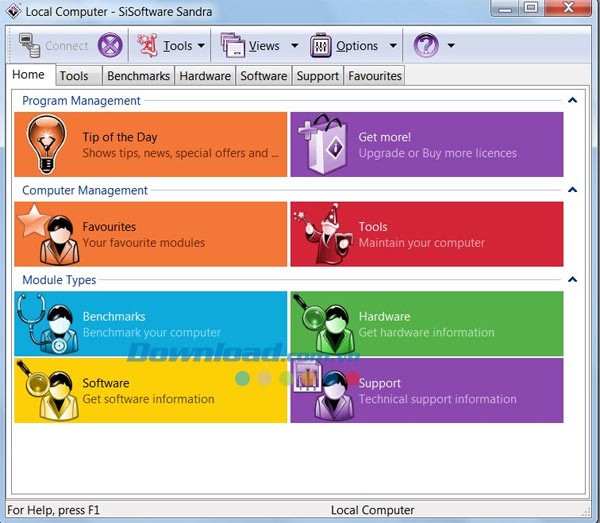Open the Help dropdown arrow
The height and width of the screenshot is (523, 600).
451,46
